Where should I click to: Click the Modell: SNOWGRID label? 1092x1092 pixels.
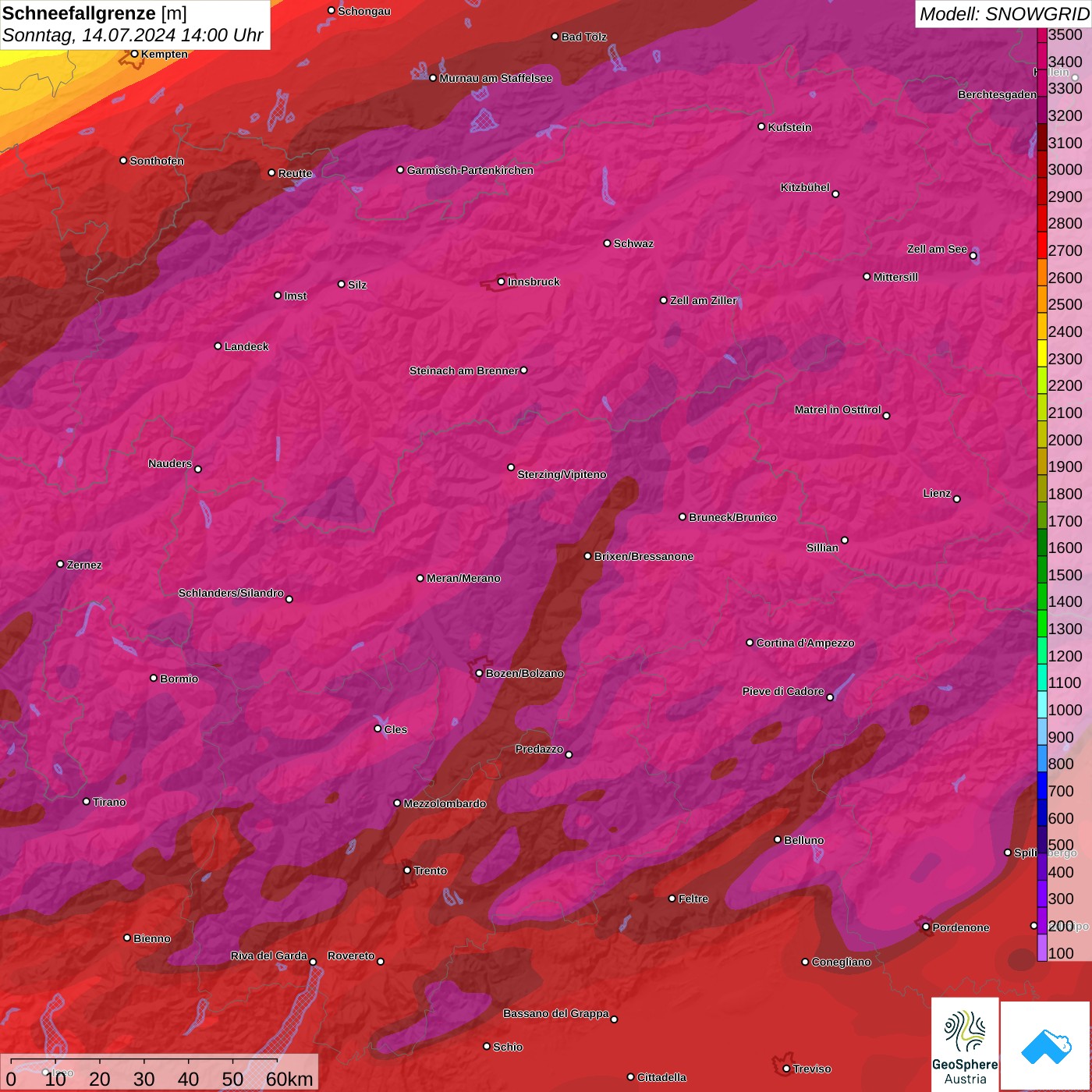point(1004,14)
